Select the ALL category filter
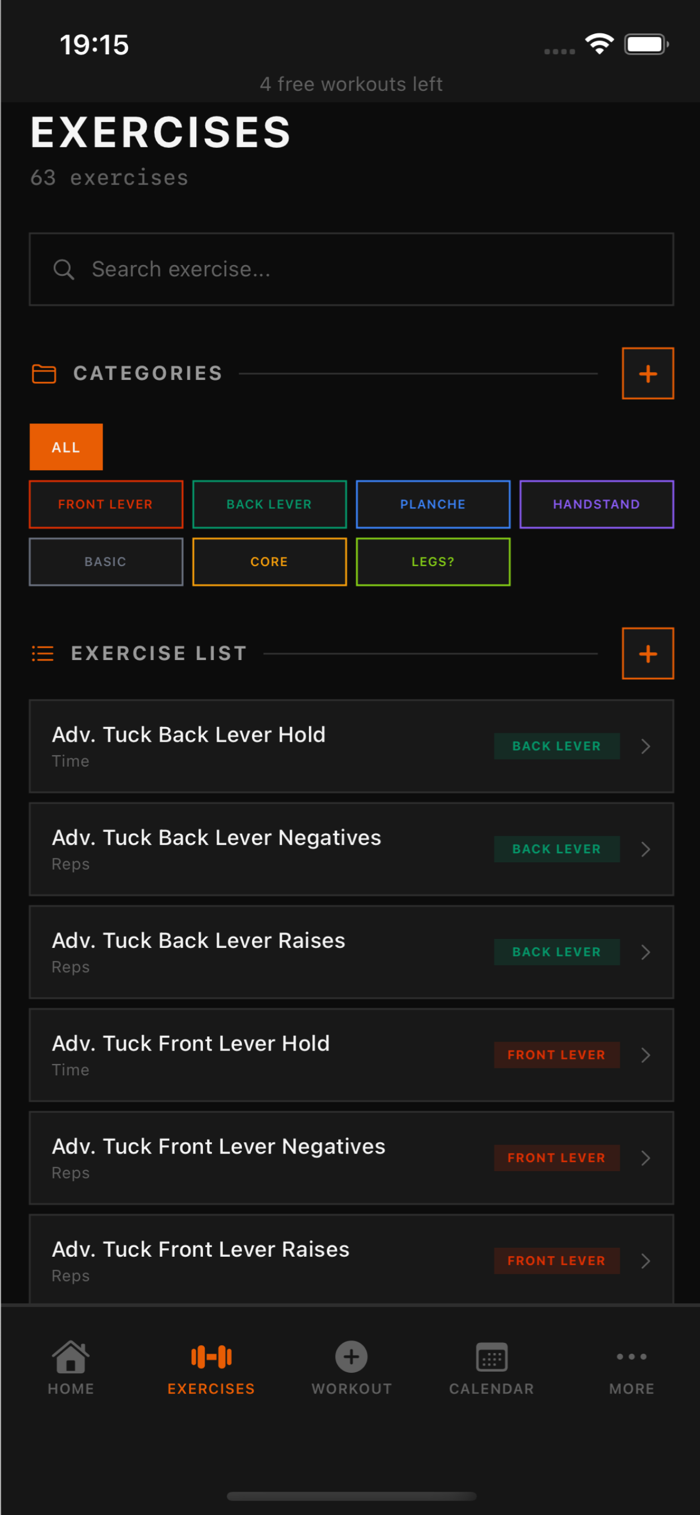 66,447
